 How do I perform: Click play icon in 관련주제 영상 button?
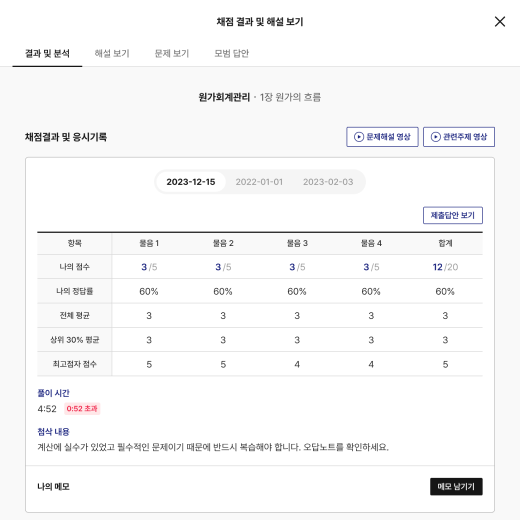436,137
